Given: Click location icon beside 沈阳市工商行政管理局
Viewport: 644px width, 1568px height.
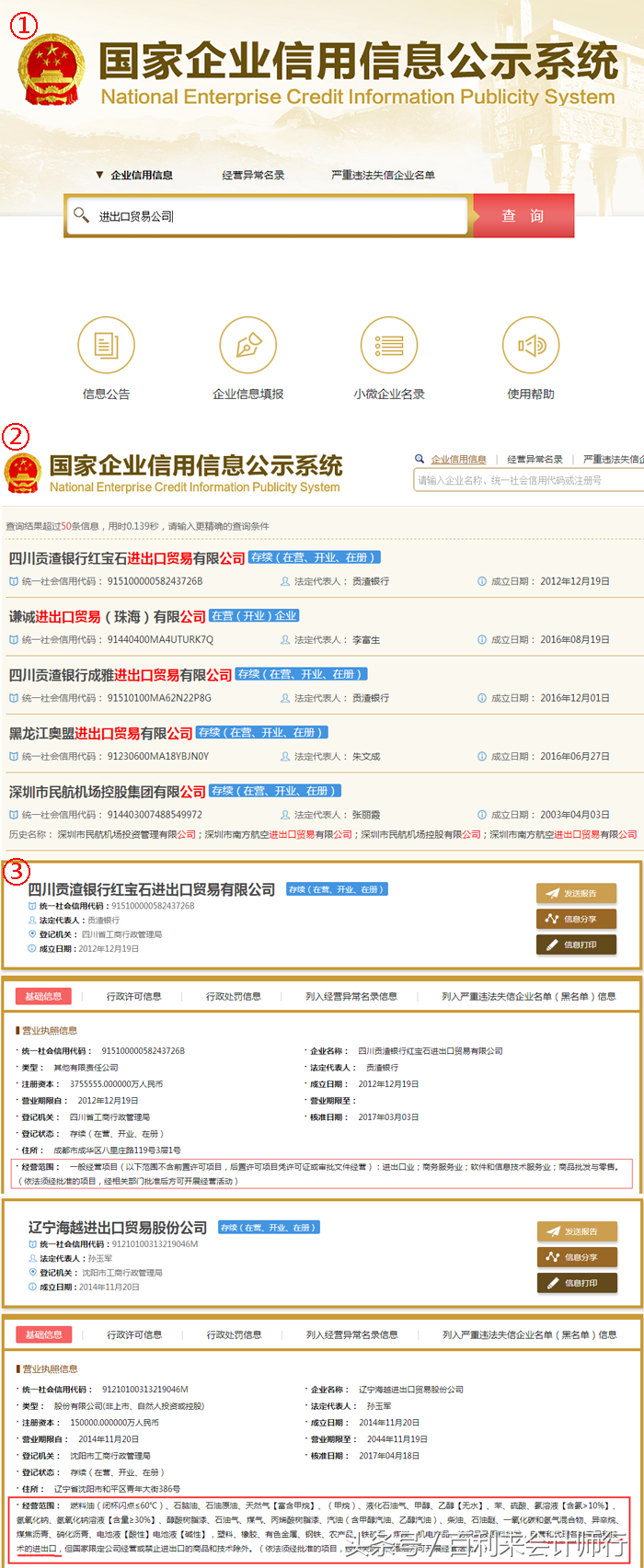Looking at the screenshot, I should [33, 1273].
